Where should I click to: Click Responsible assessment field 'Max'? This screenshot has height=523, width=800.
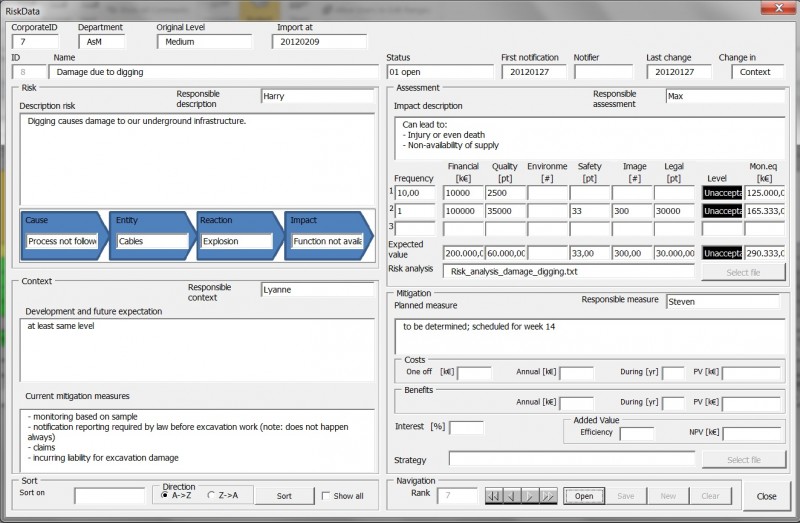coord(725,96)
